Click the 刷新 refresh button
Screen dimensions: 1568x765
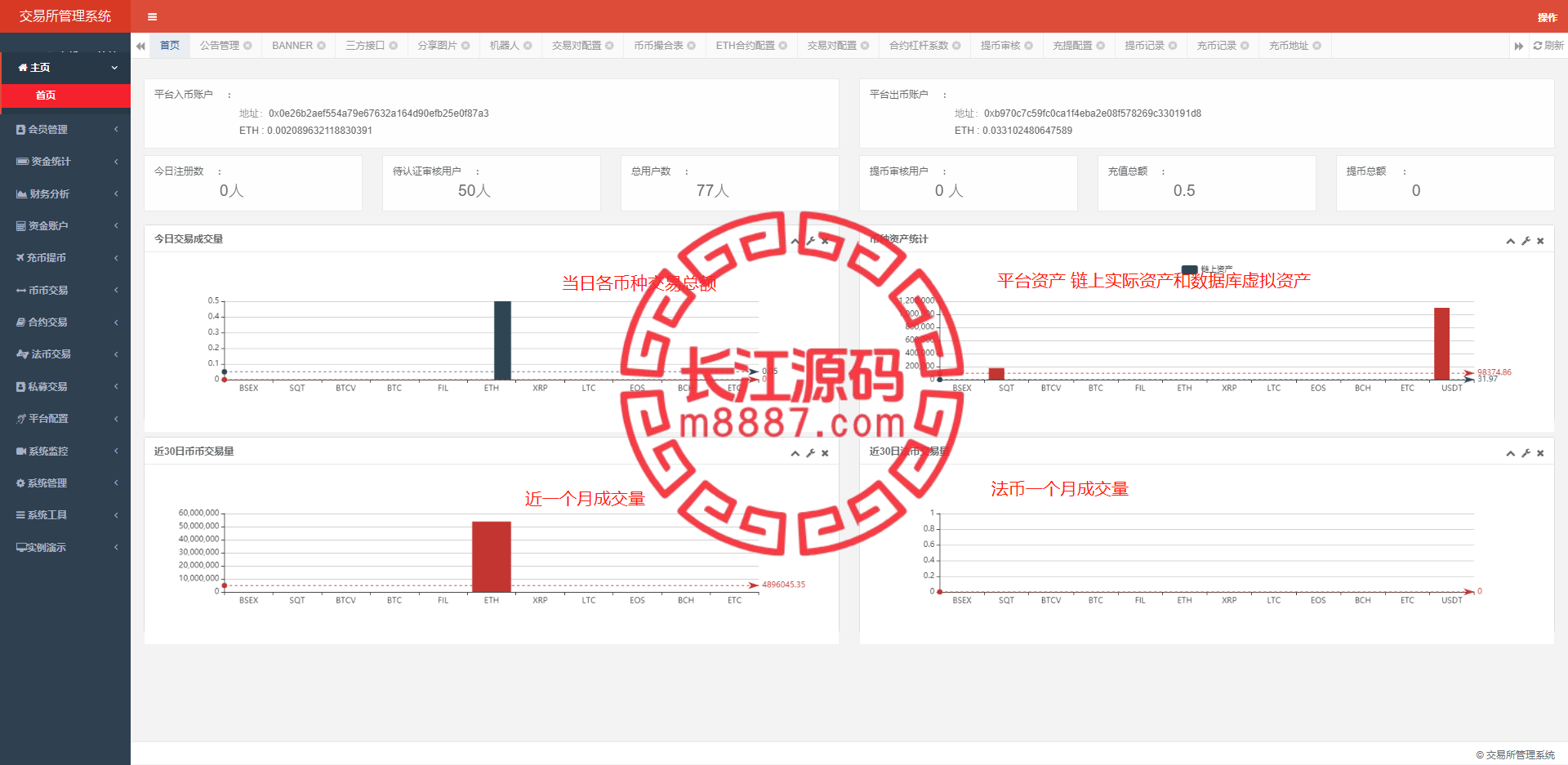tap(1548, 46)
